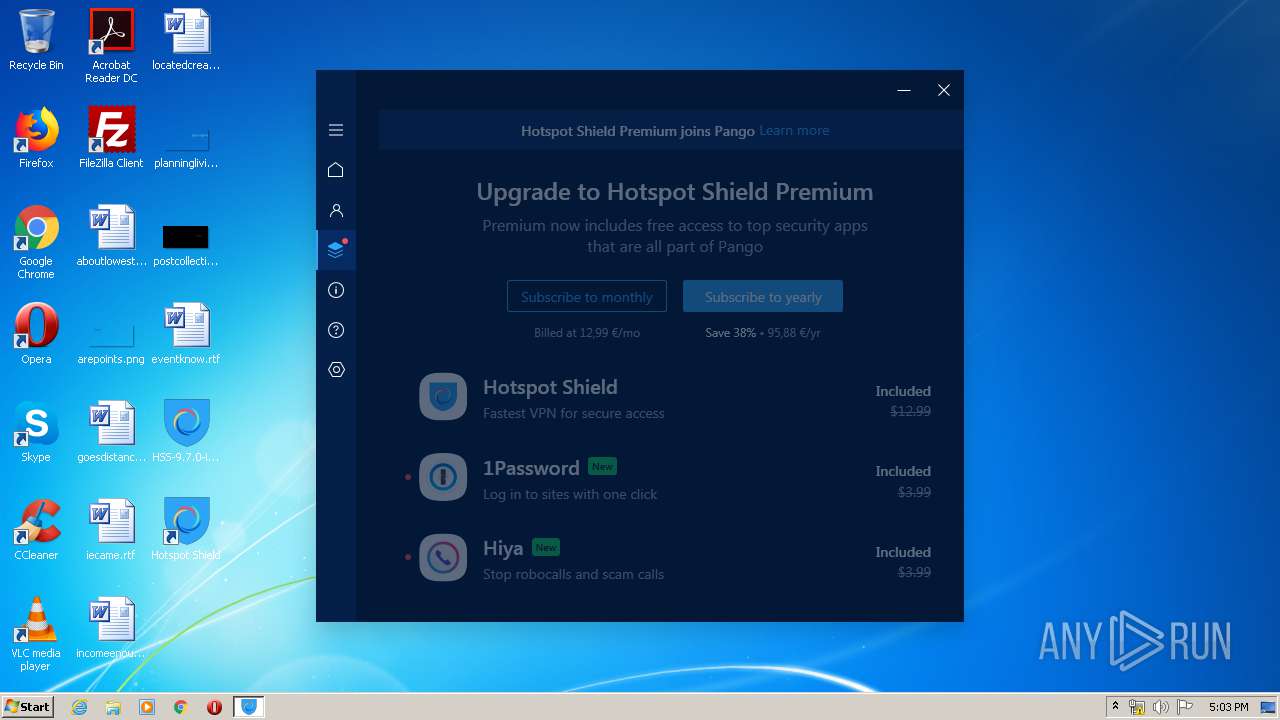The height and width of the screenshot is (720, 1280).
Task: Launch Opera from the taskbar
Action: coord(214,707)
